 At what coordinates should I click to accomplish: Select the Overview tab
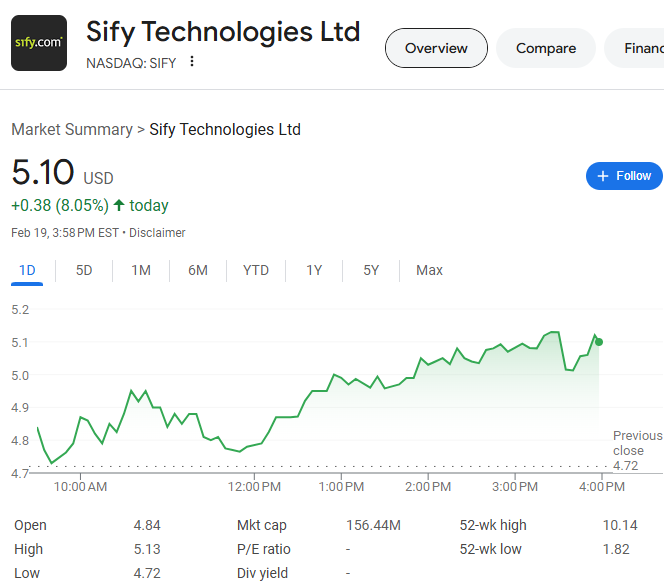(436, 48)
